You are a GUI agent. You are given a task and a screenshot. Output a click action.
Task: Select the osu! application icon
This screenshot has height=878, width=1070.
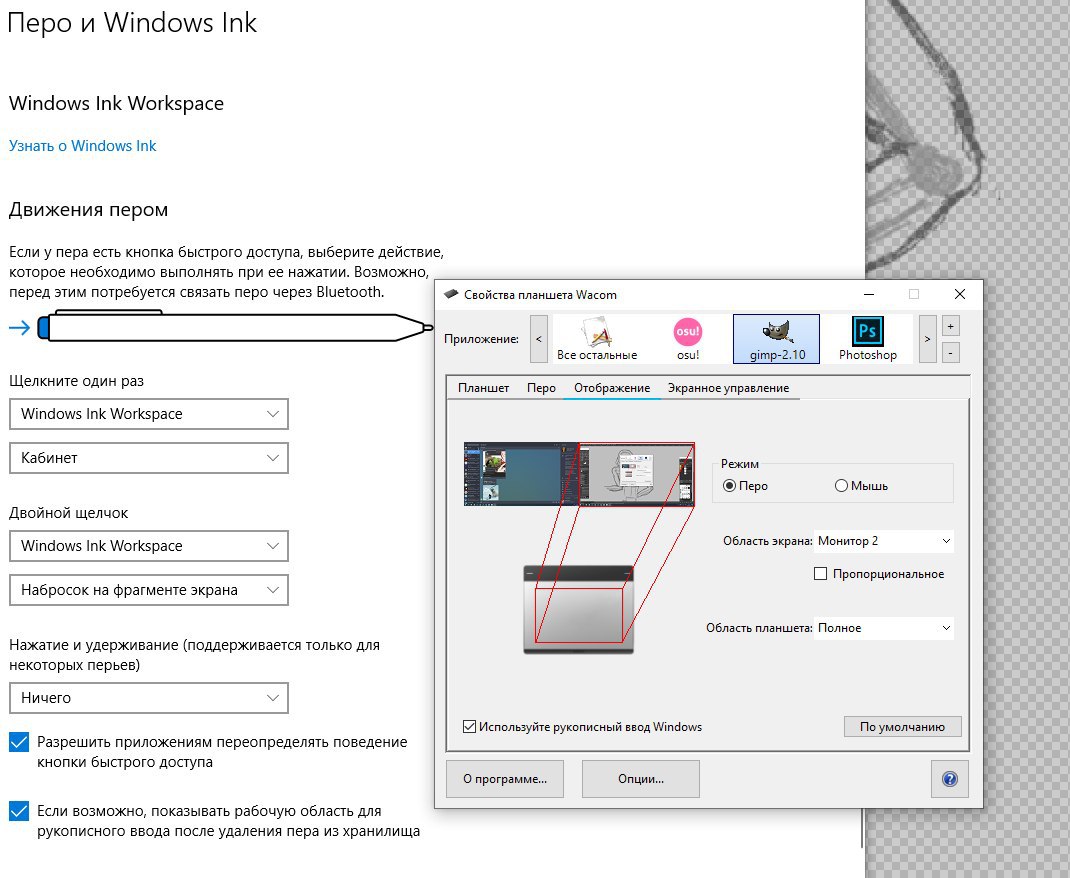coord(687,338)
